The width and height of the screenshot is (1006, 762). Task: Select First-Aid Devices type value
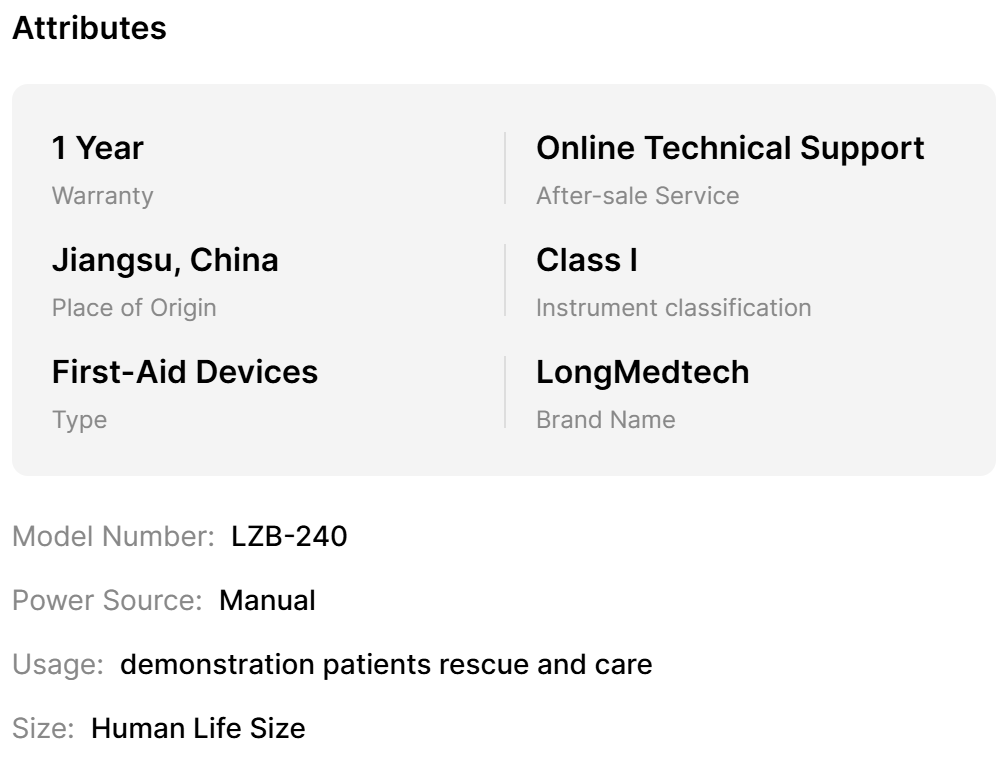(184, 373)
